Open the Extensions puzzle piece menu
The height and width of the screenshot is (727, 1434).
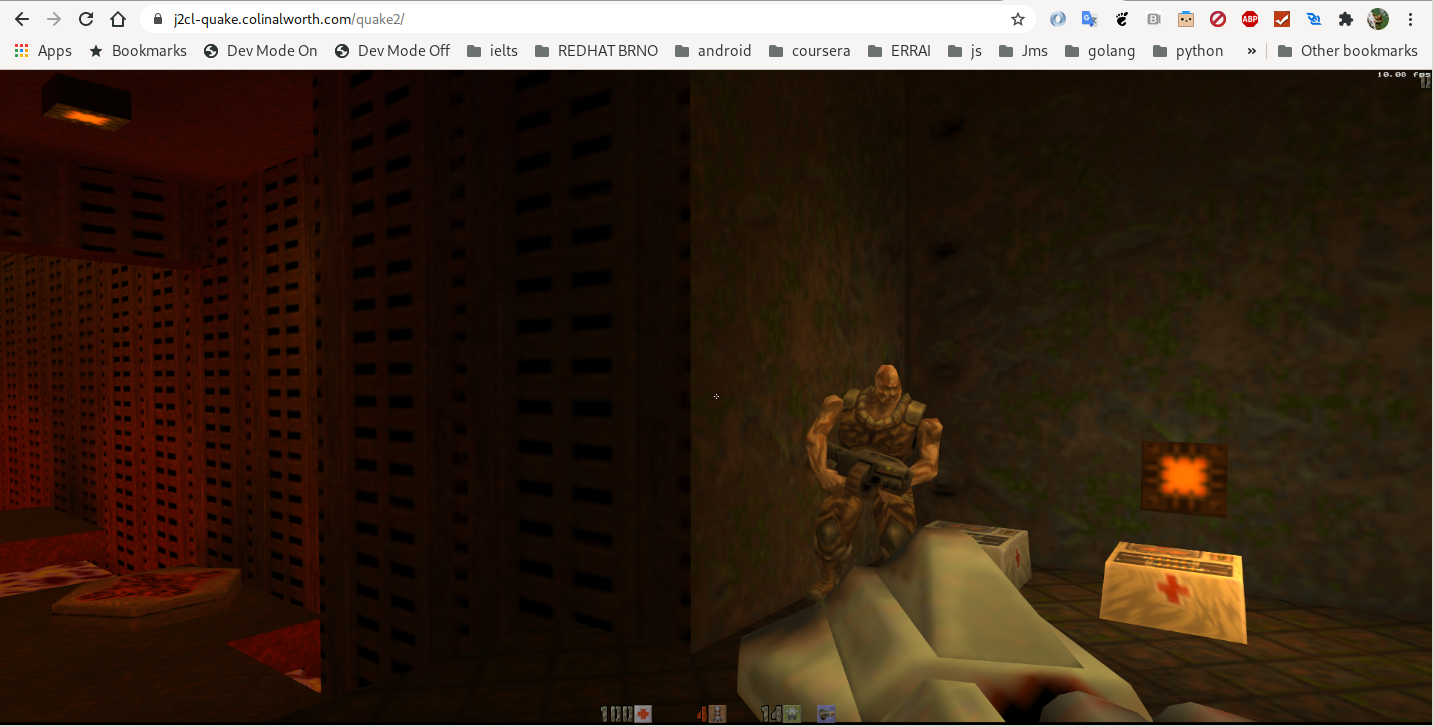point(1346,19)
